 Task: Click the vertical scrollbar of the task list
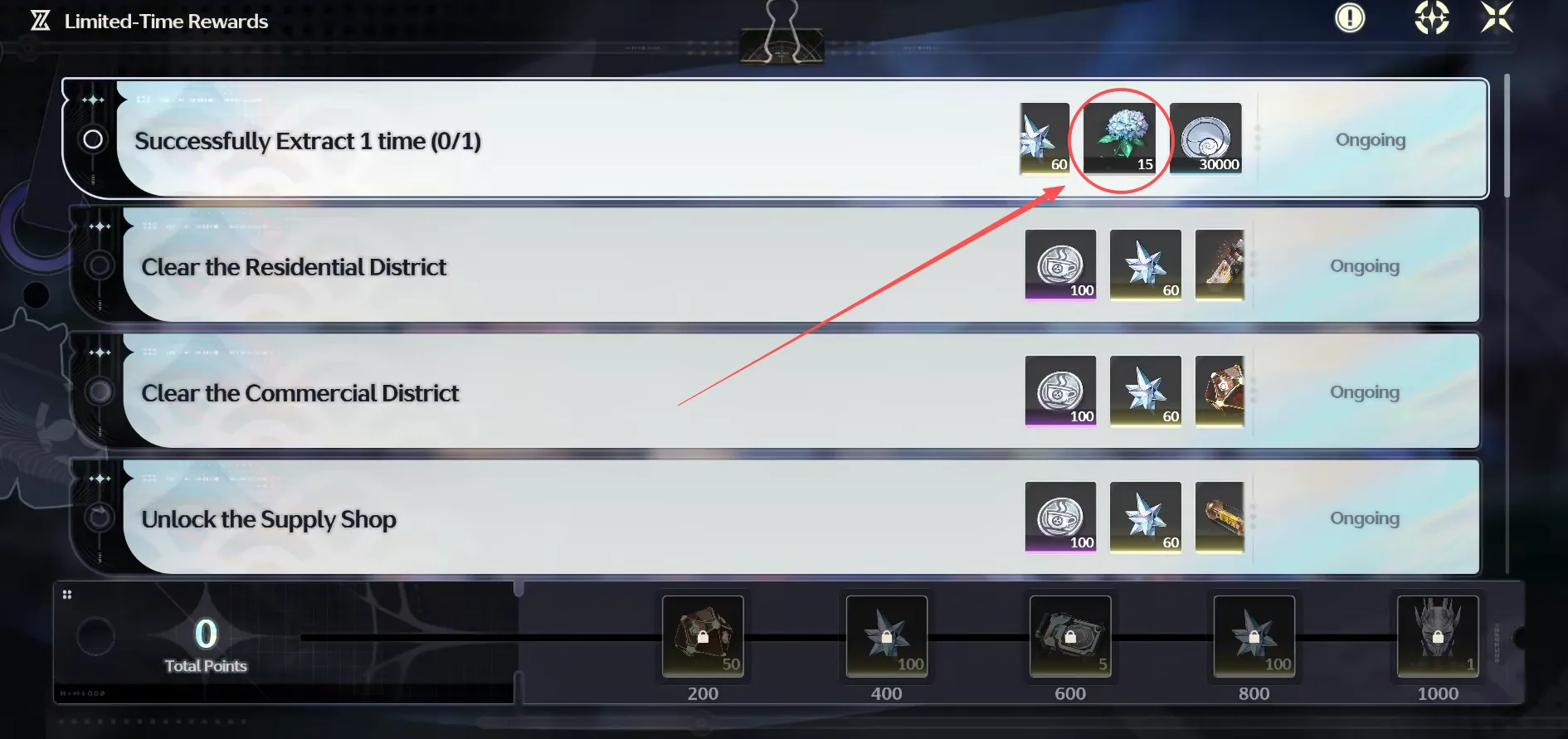(x=1507, y=137)
